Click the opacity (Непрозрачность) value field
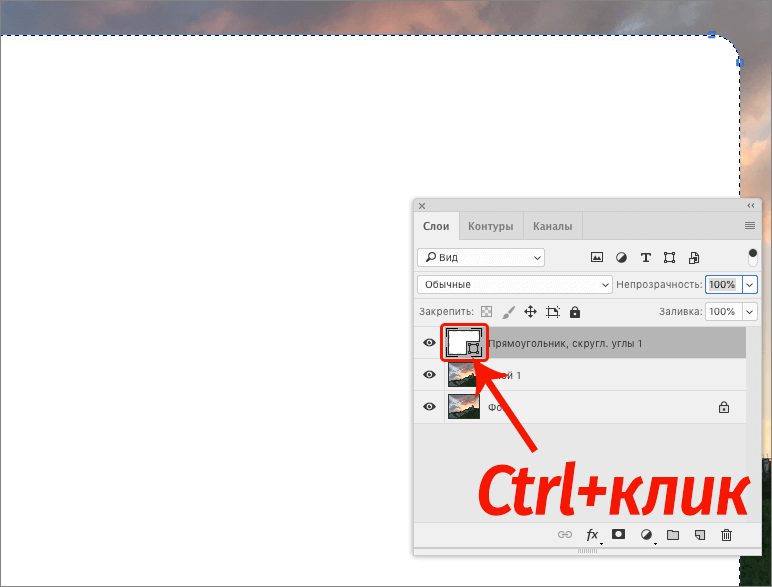Viewport: 772px width, 587px height. pyautogui.click(x=722, y=285)
